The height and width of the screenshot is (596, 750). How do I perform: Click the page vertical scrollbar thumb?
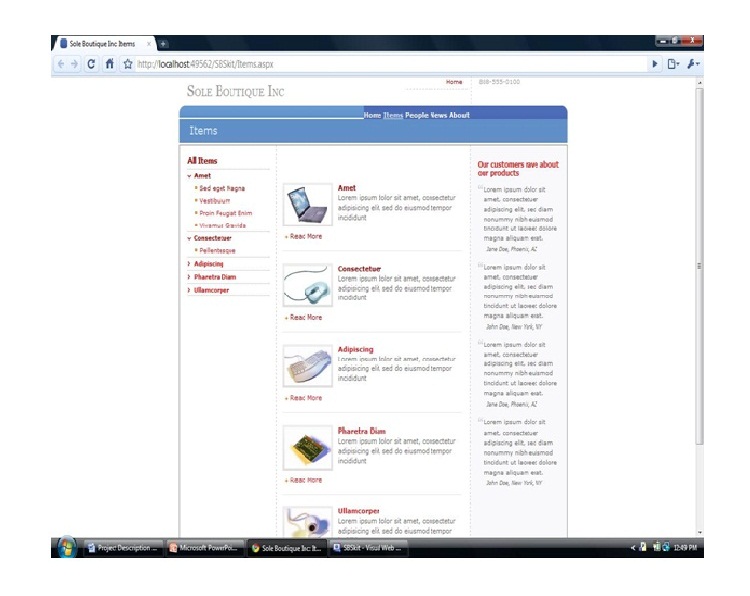tap(699, 266)
